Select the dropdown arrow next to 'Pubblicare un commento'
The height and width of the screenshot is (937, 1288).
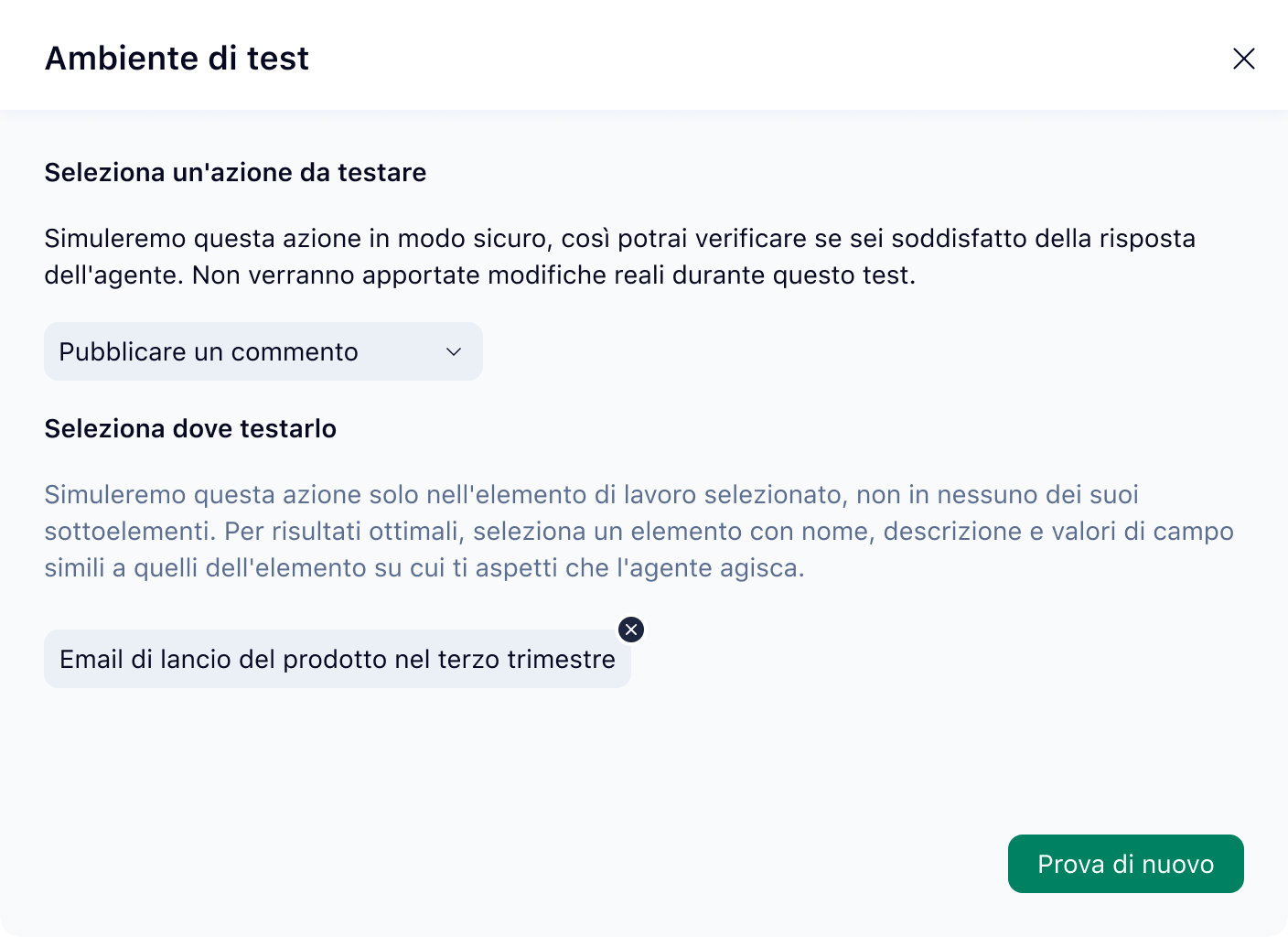454,351
